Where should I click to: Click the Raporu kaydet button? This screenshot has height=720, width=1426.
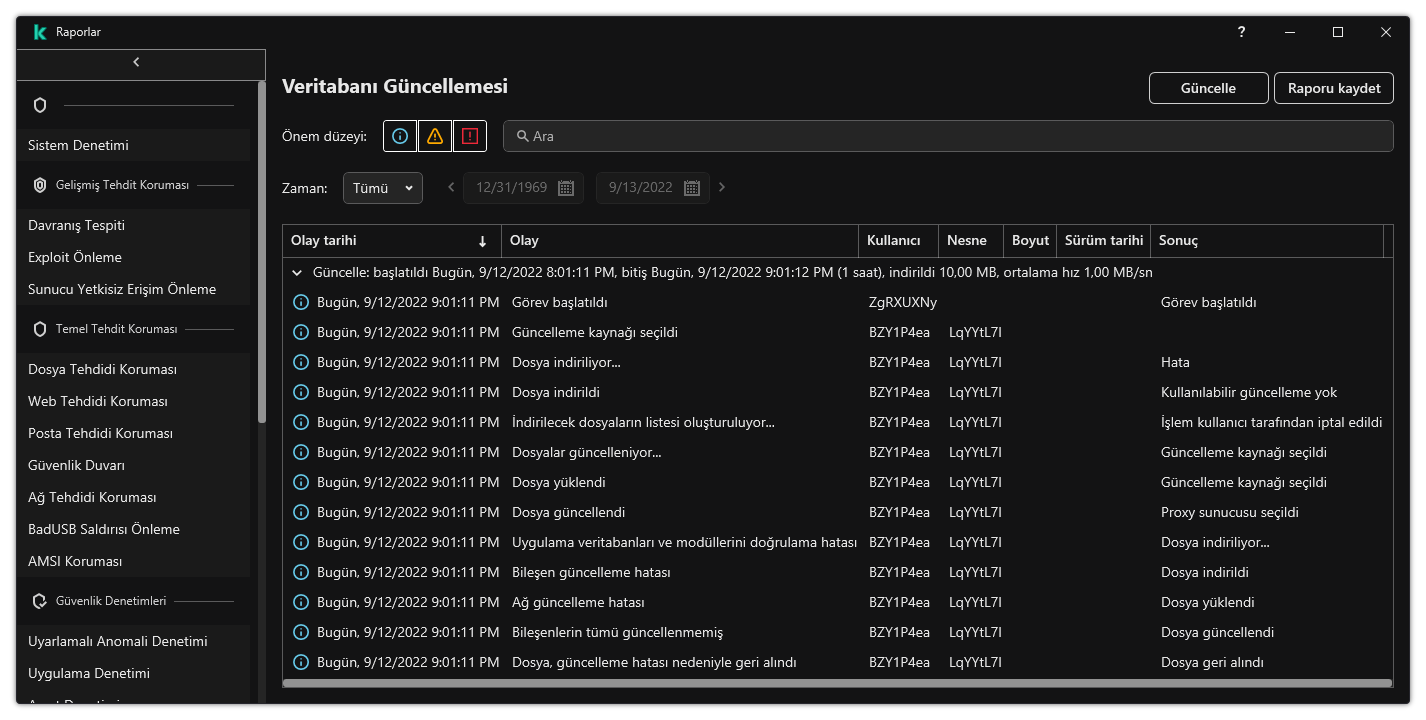1333,88
